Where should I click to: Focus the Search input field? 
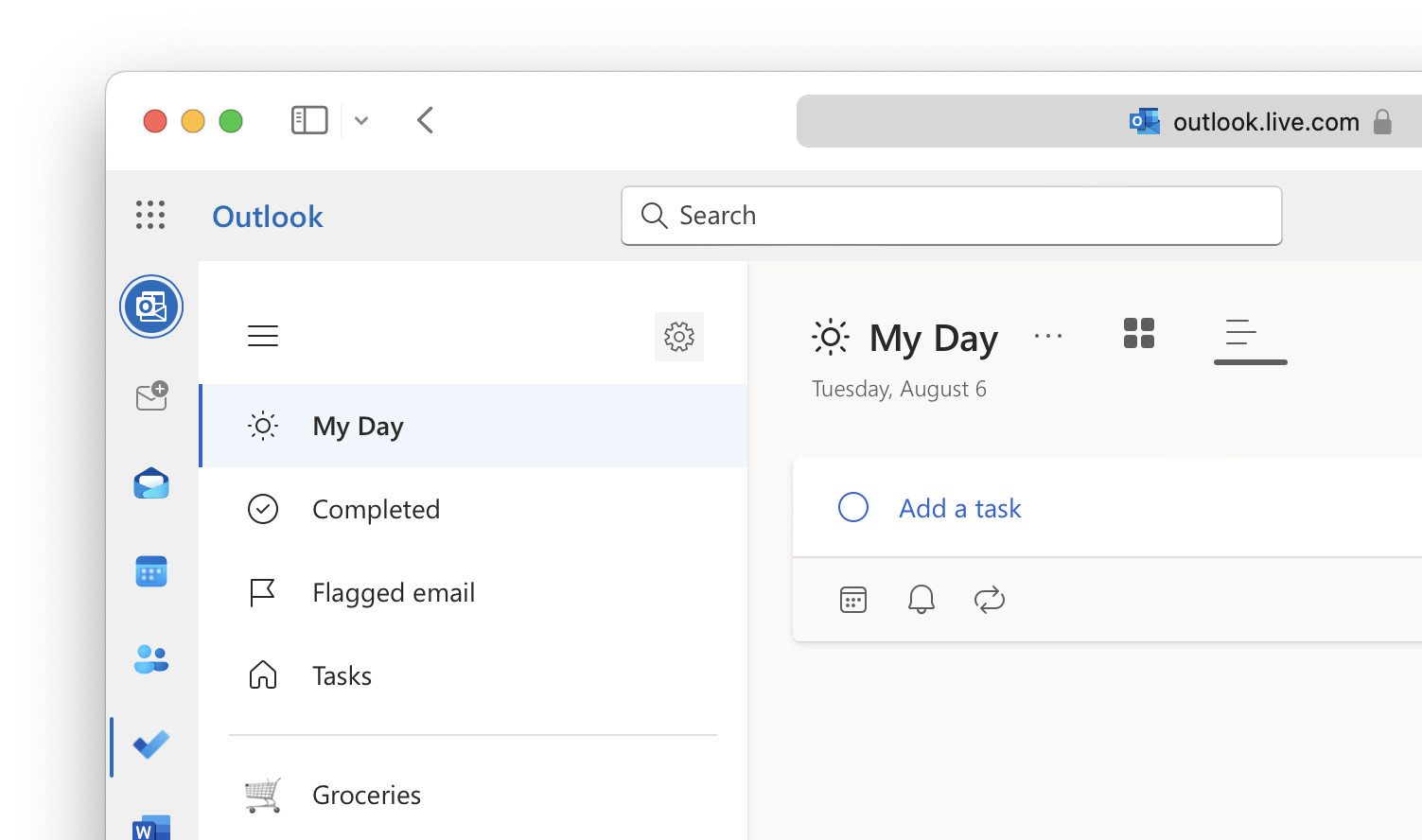pos(952,216)
